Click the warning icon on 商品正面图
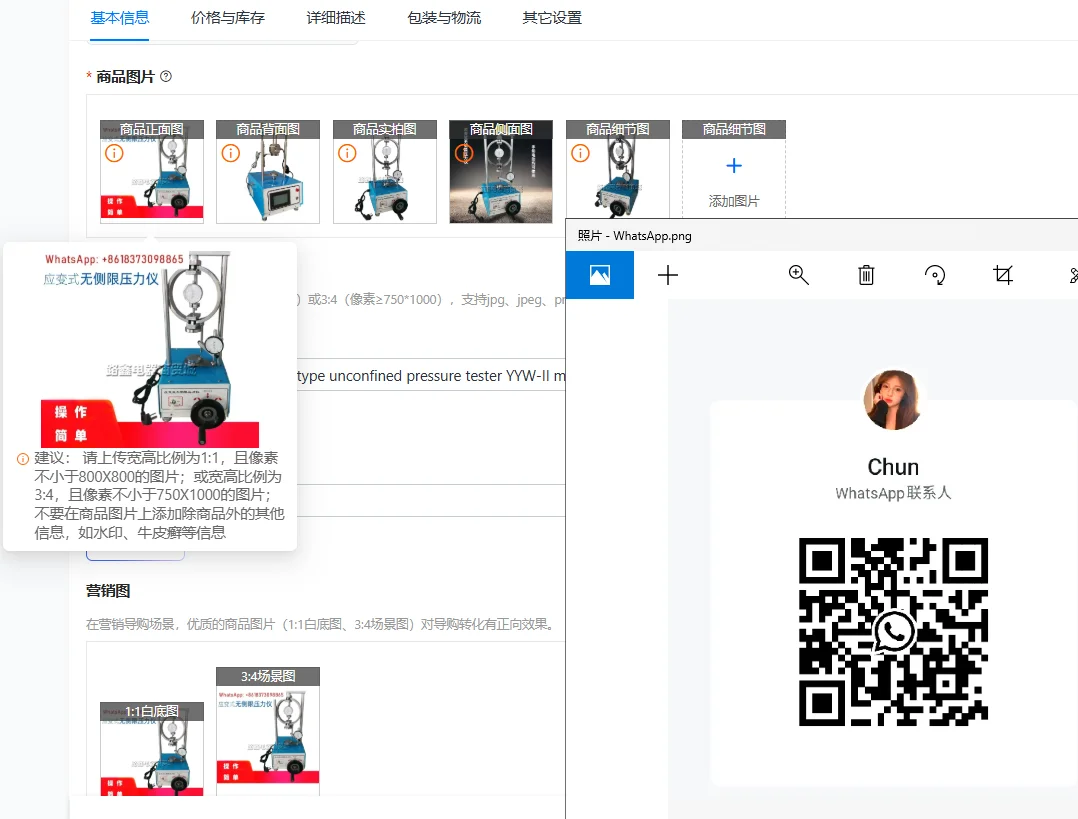Viewport: 1078px width, 819px height. click(114, 153)
